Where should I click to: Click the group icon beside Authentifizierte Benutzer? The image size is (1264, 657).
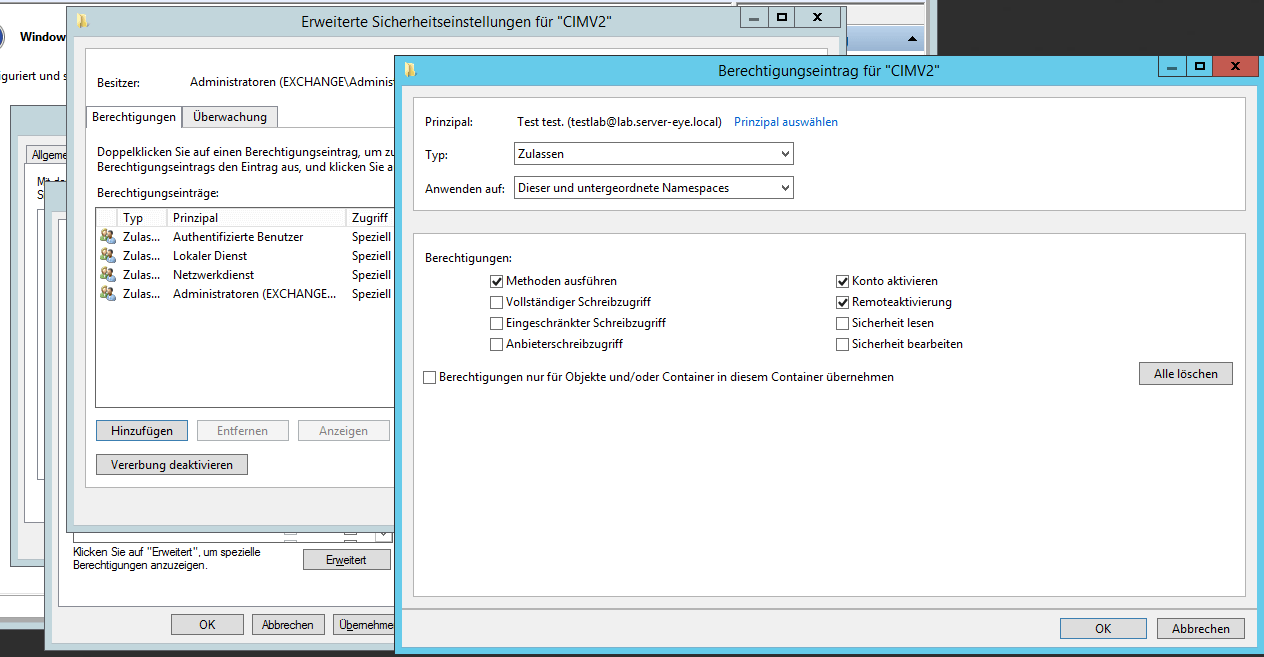click(107, 236)
